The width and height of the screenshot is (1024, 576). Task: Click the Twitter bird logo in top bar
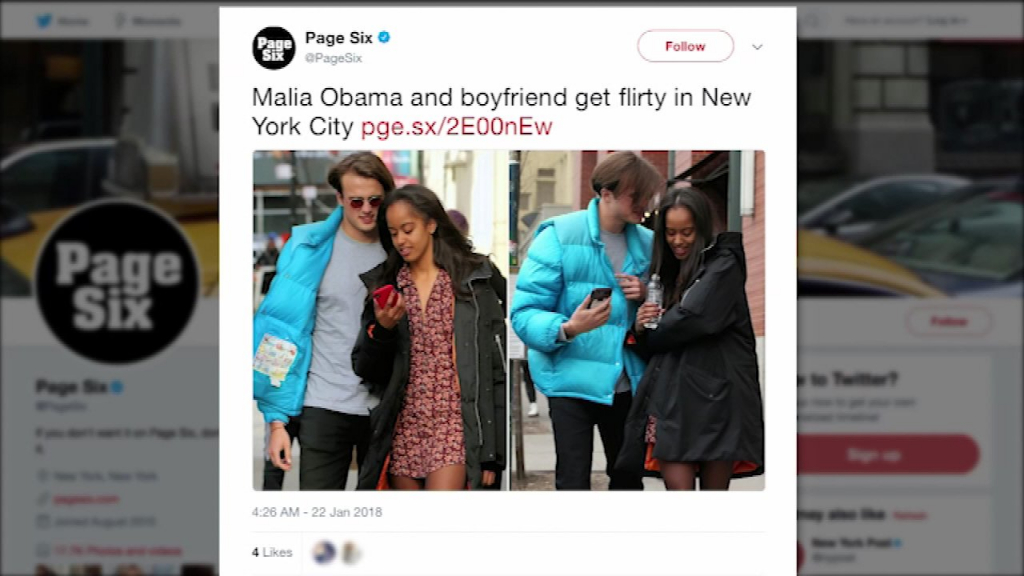click(44, 21)
